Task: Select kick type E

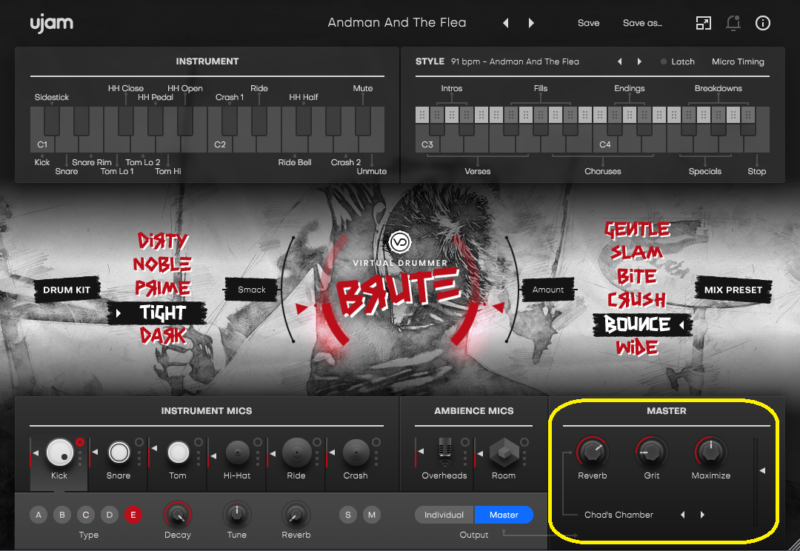Action: pos(133,515)
